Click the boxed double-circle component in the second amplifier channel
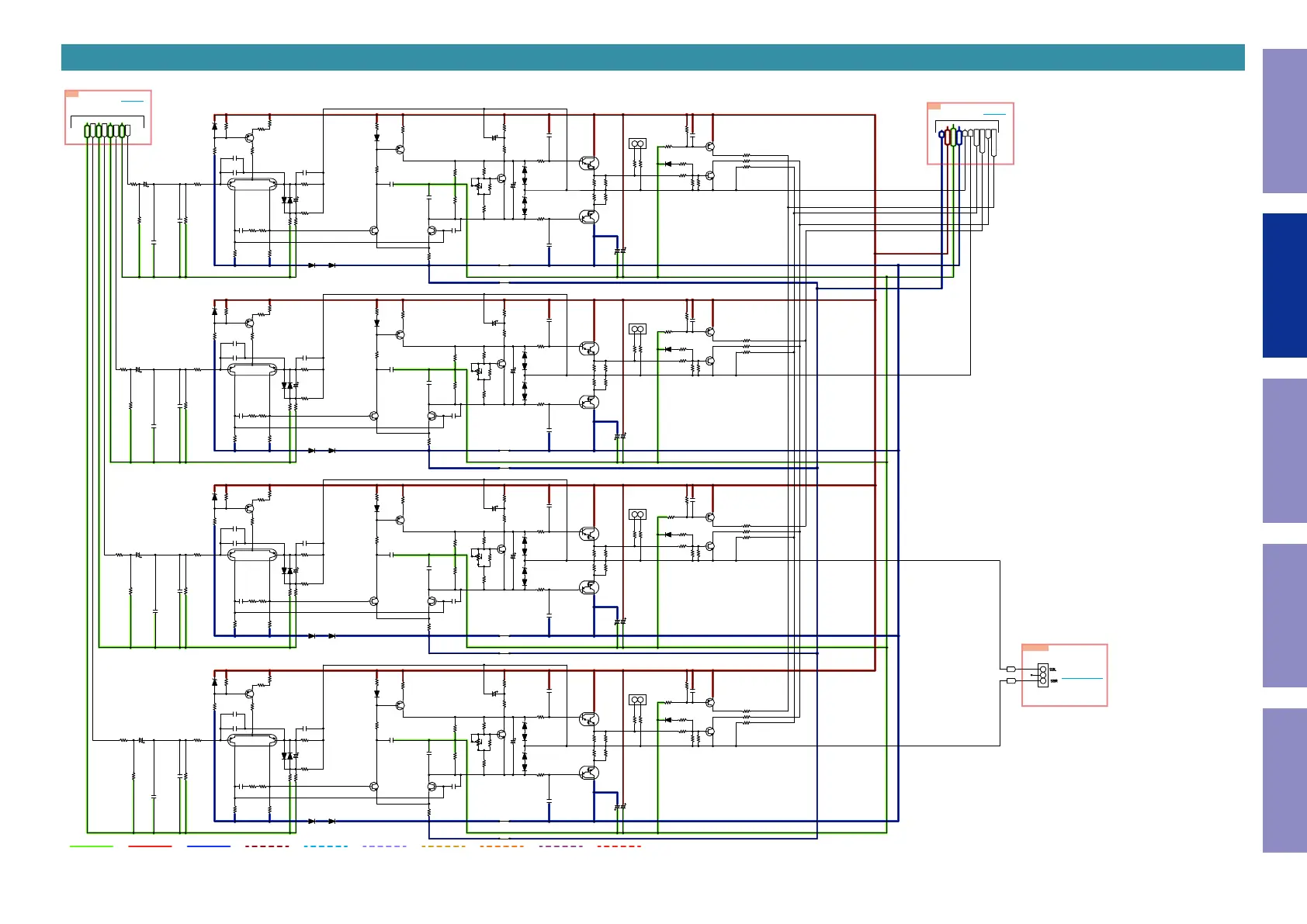Screen dimensions: 1307x924 pyautogui.click(x=637, y=329)
